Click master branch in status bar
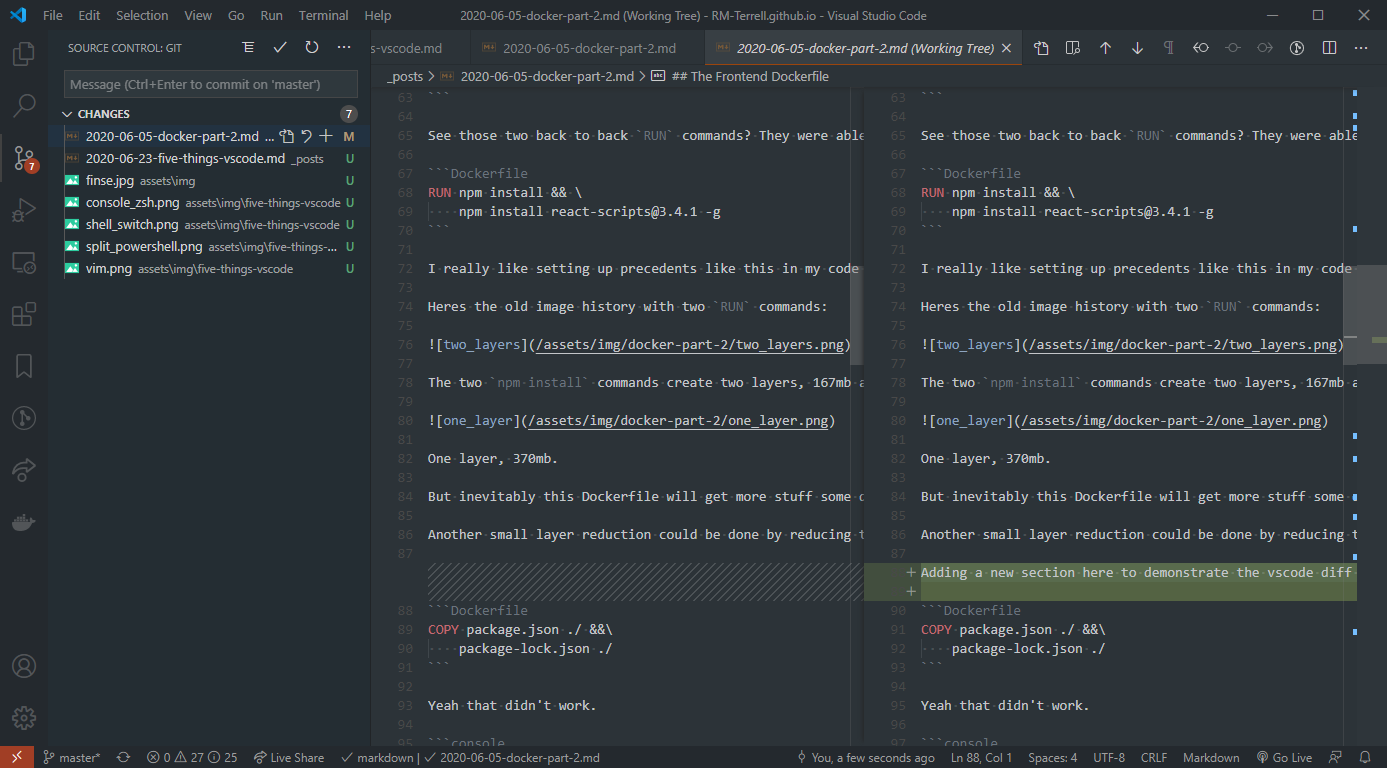The height and width of the screenshot is (768, 1387). point(71,757)
